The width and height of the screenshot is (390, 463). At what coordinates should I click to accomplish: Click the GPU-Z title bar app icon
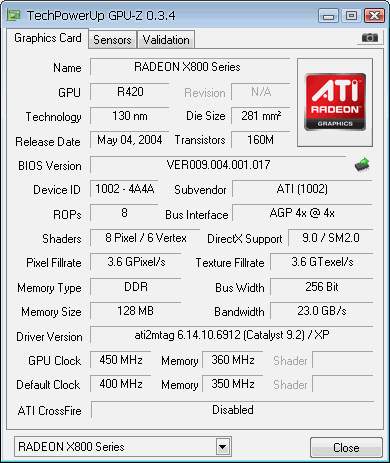14,15
